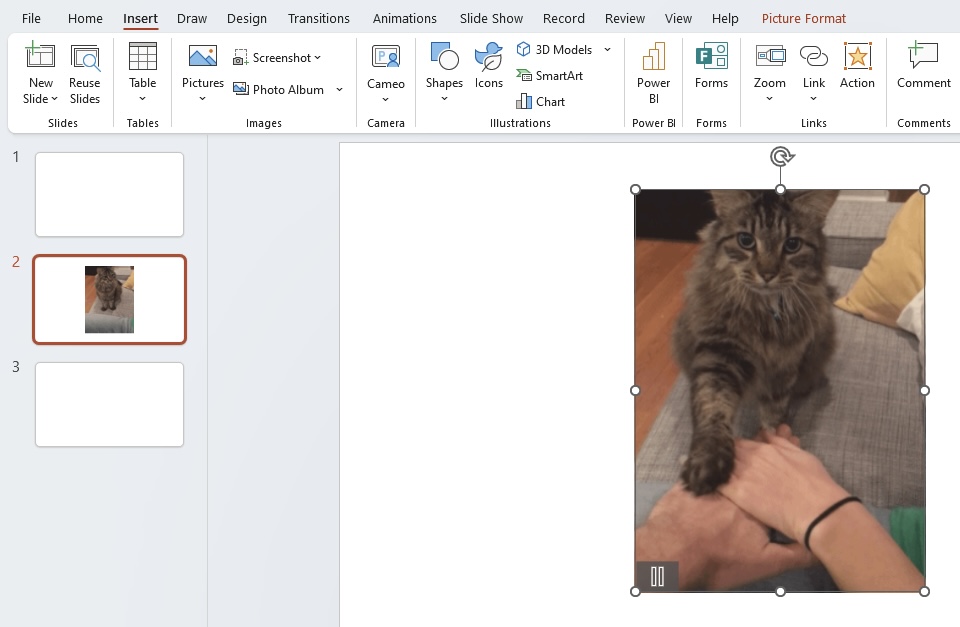Click Photo Album
The height and width of the screenshot is (627, 960).
pos(279,89)
